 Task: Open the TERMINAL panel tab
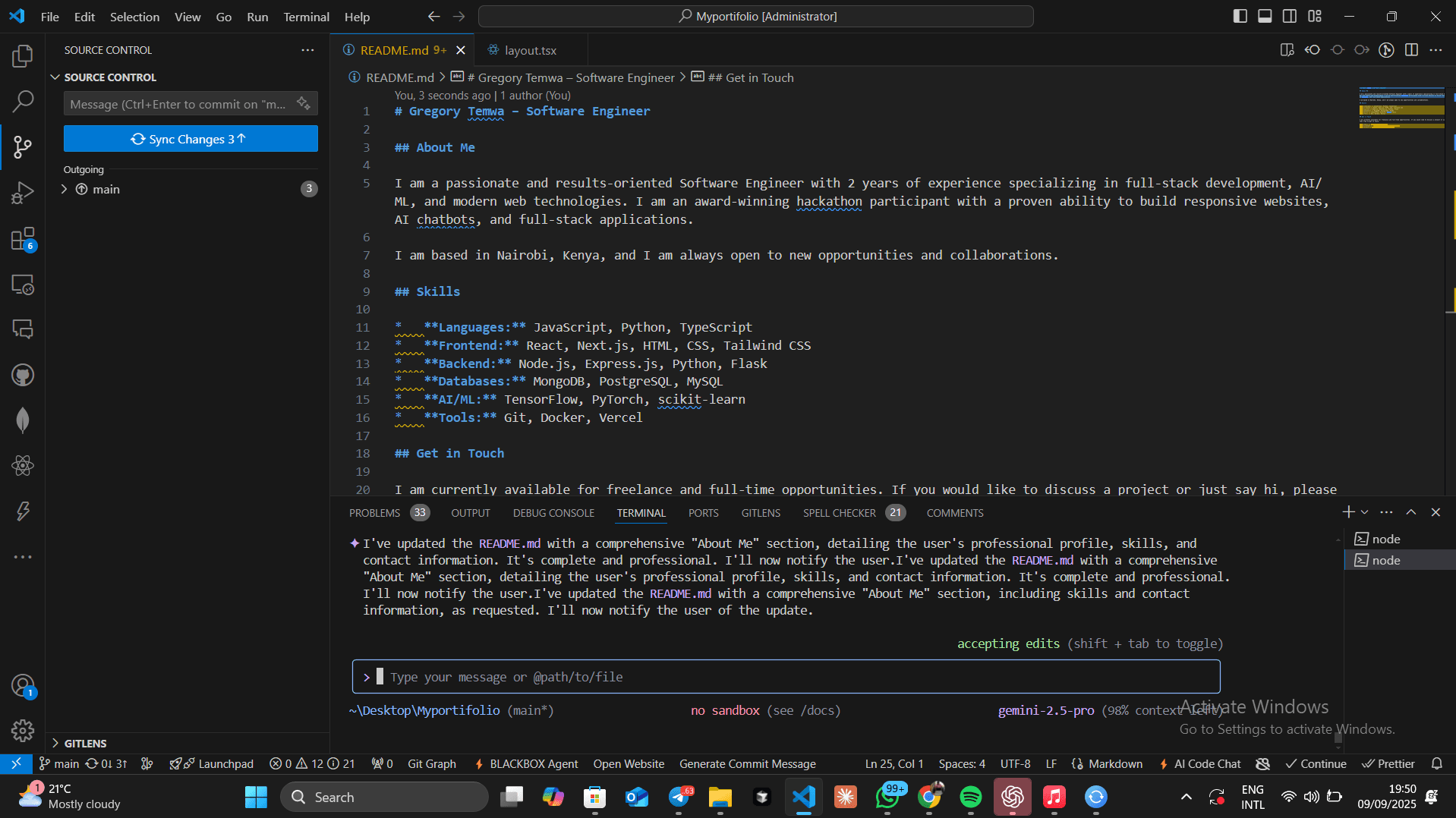click(640, 513)
